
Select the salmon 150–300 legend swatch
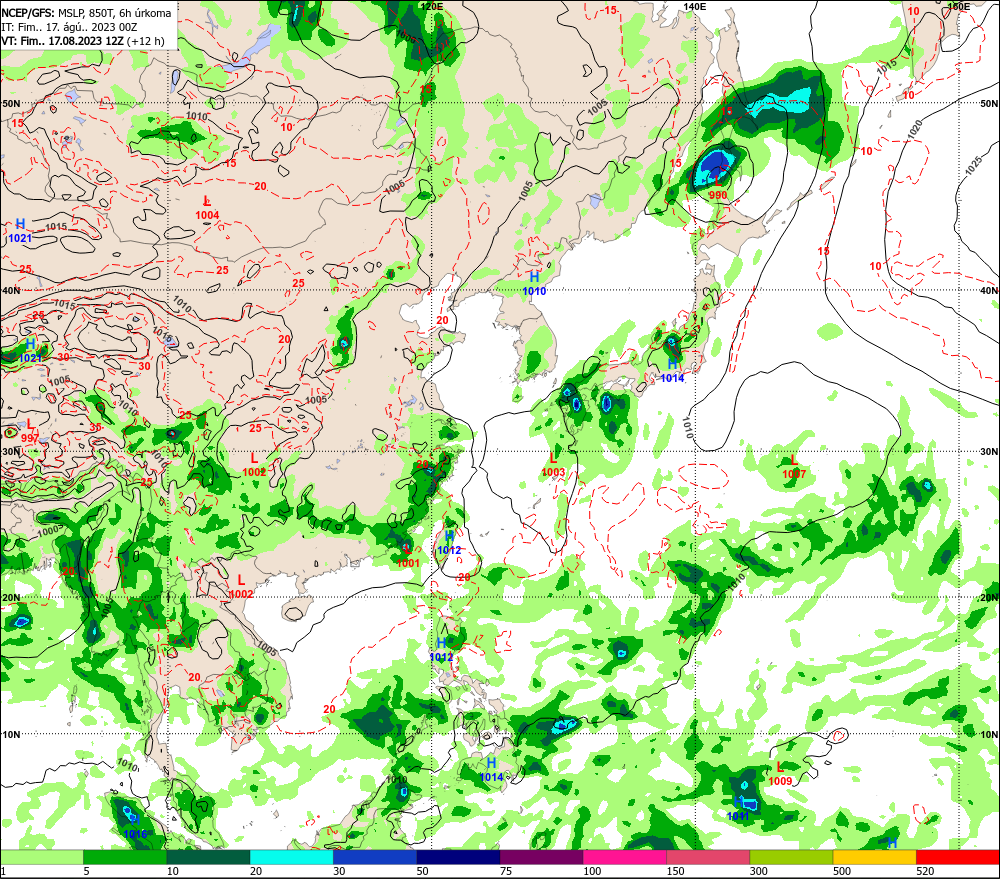coord(708,857)
